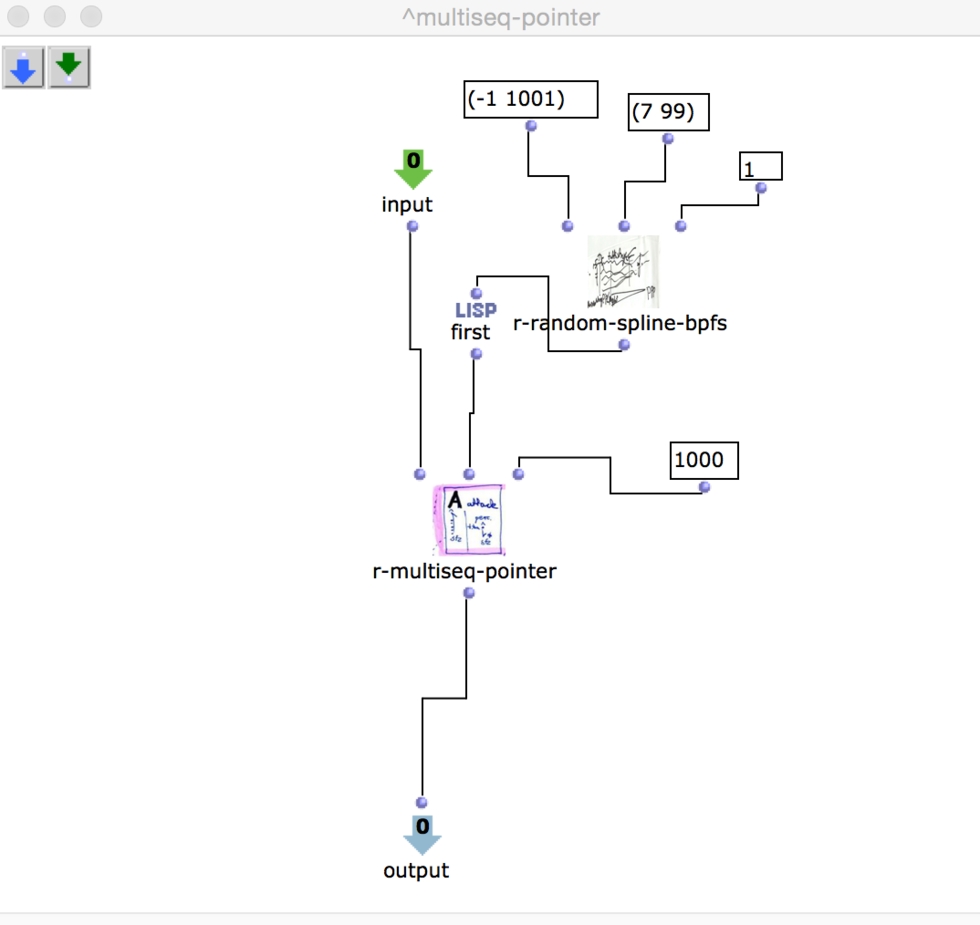Click the blue add-input arrow button
The height and width of the screenshot is (925, 980).
[23, 68]
